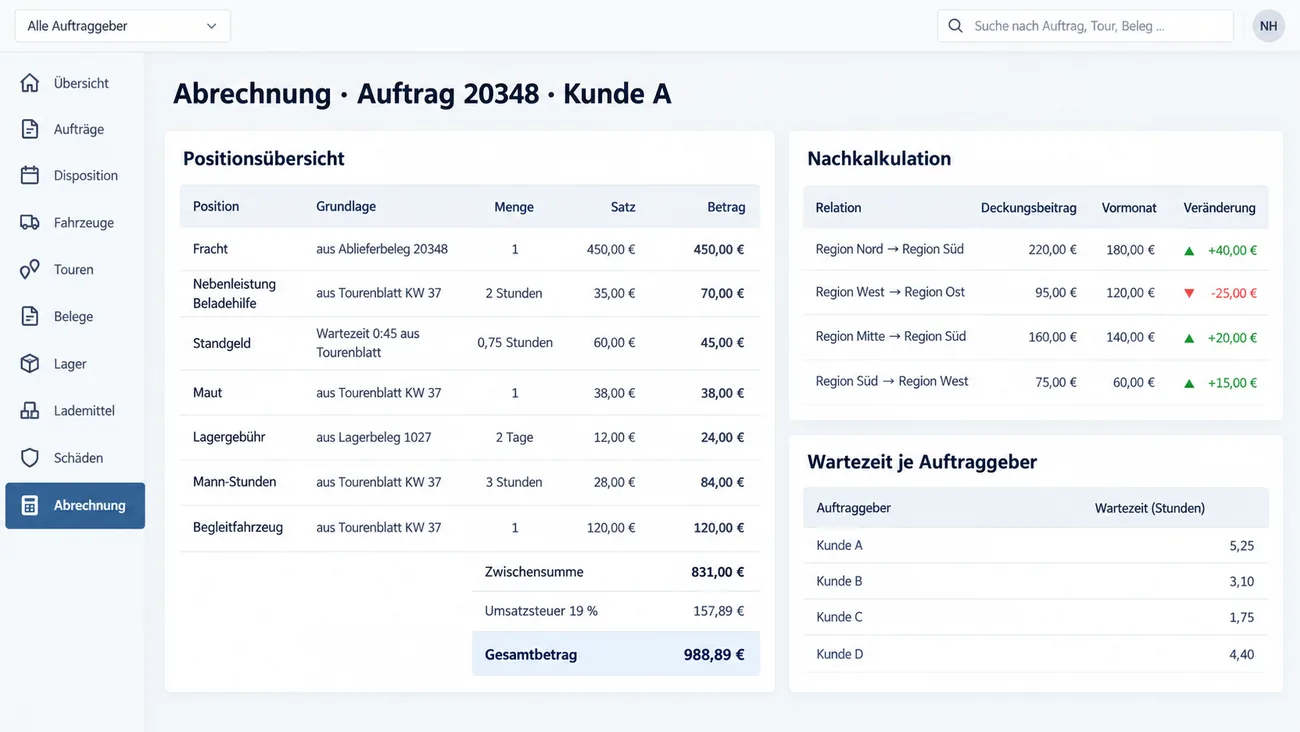Click the Wartezeit (Stunden) column header

[1150, 508]
